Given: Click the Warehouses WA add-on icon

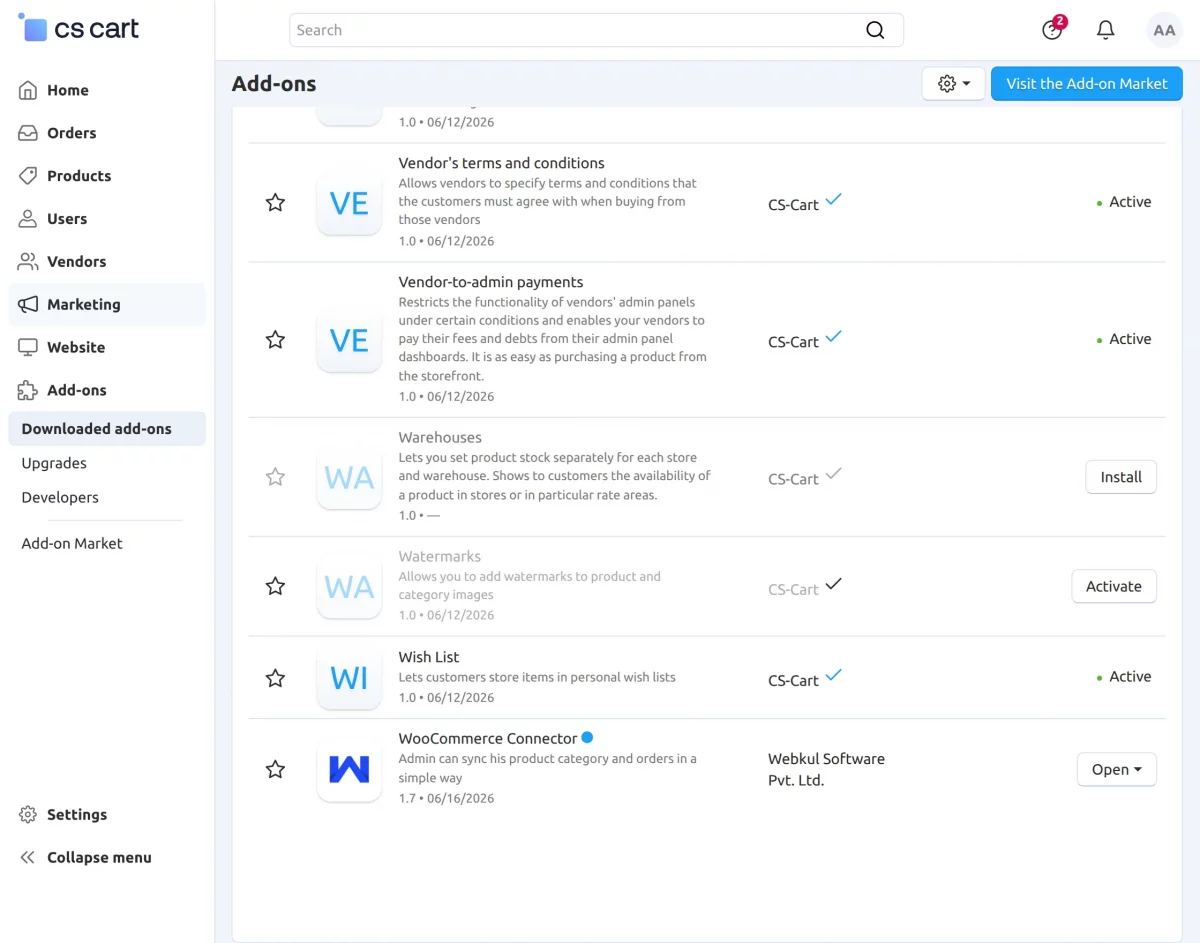Looking at the screenshot, I should pos(349,477).
